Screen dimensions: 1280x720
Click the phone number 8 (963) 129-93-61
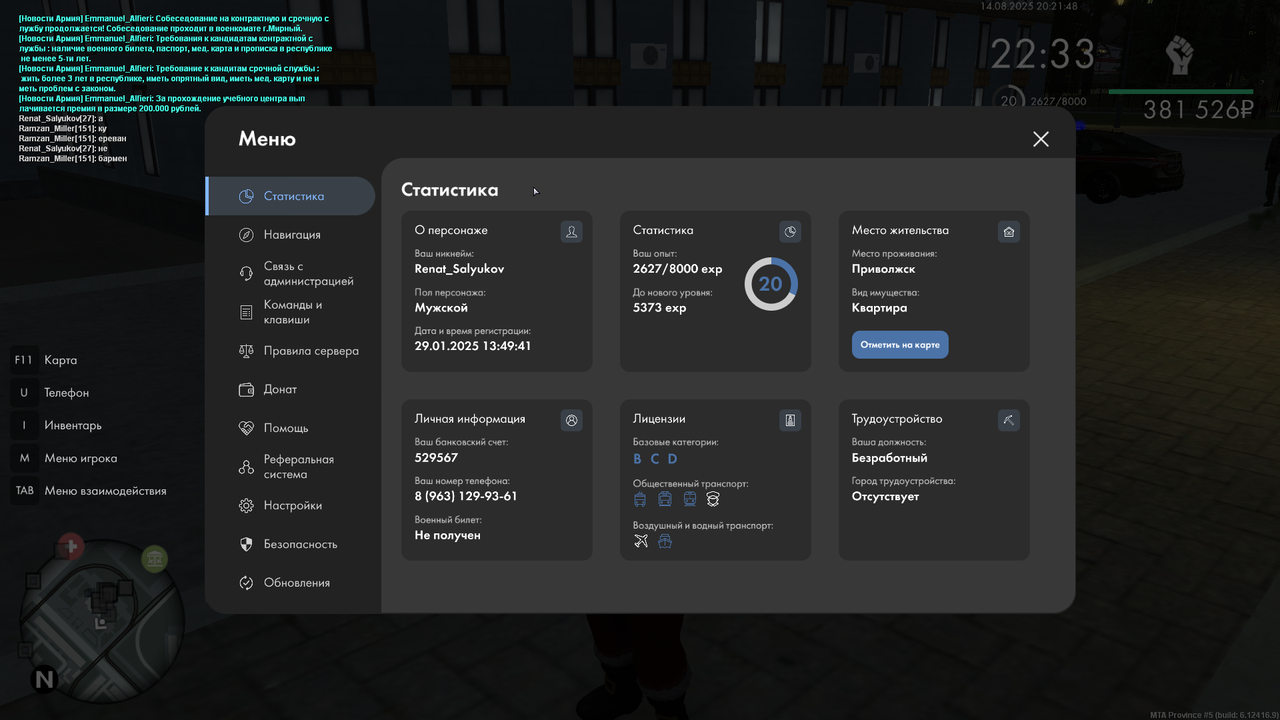[466, 496]
